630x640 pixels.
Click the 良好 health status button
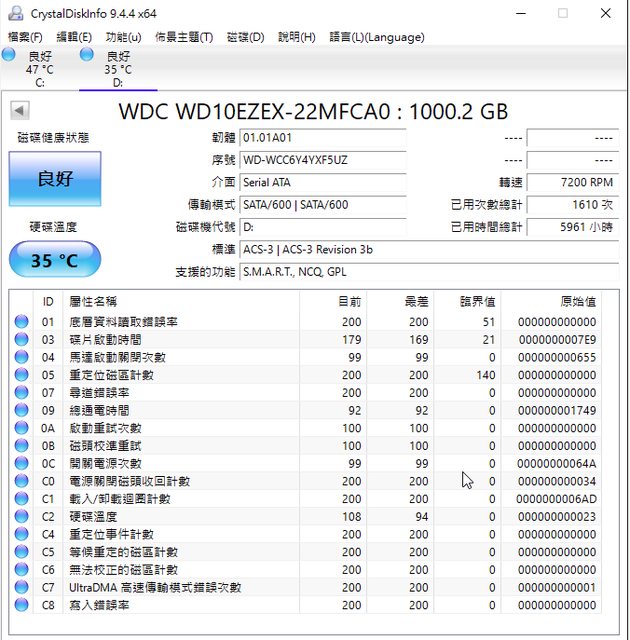(x=55, y=179)
